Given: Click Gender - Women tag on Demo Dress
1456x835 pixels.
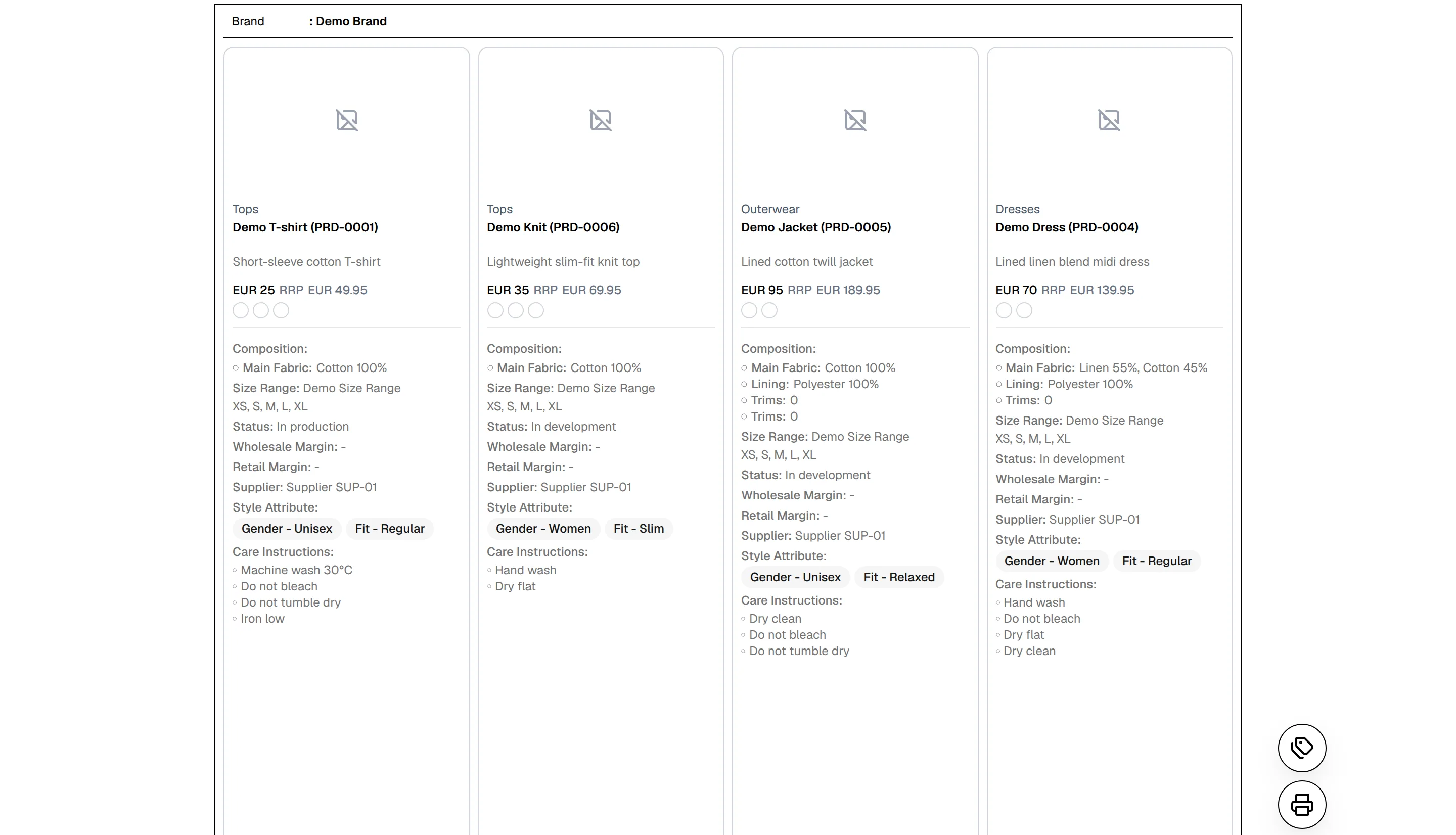Looking at the screenshot, I should [1052, 561].
